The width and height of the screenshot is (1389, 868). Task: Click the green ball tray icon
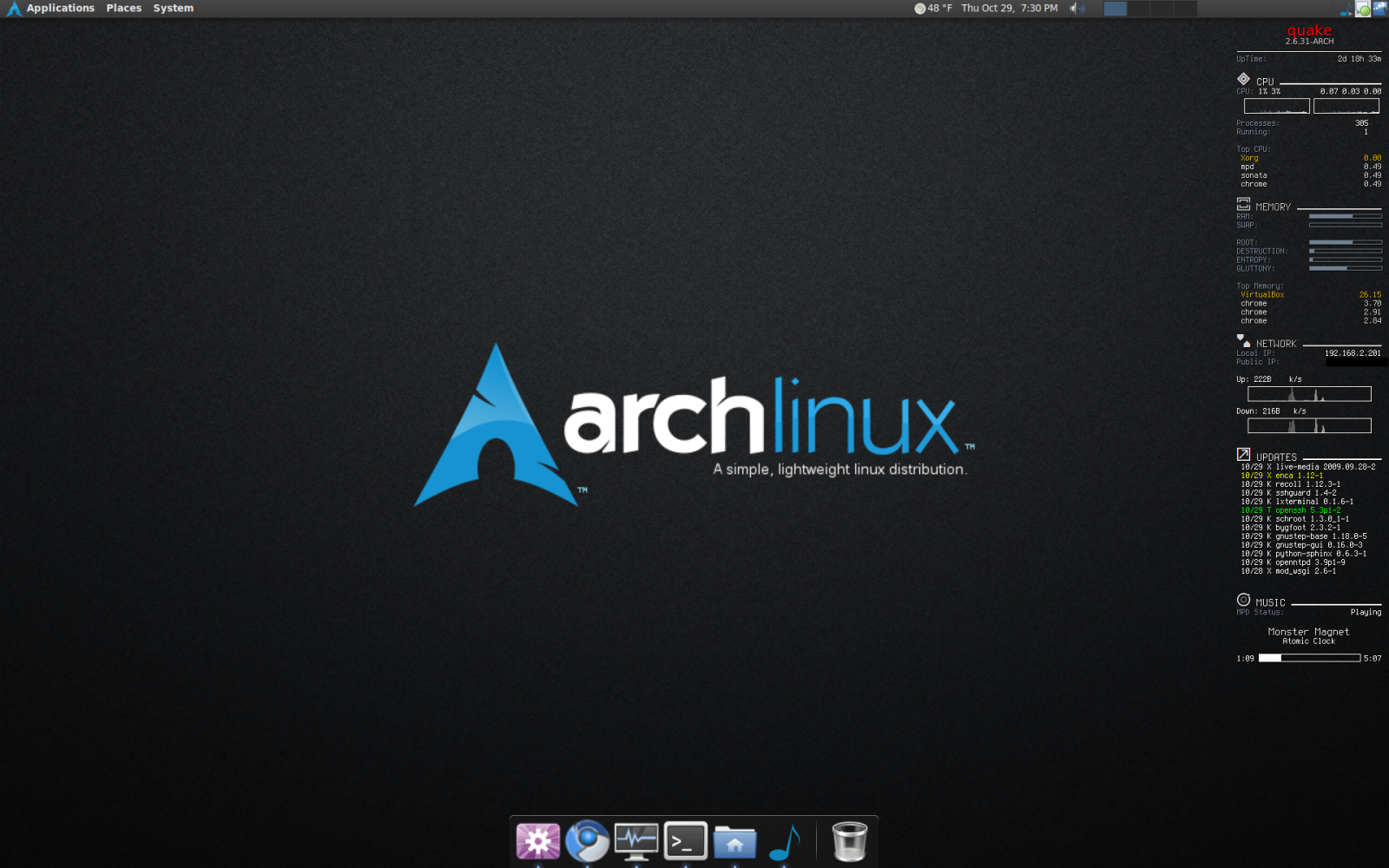1363,9
